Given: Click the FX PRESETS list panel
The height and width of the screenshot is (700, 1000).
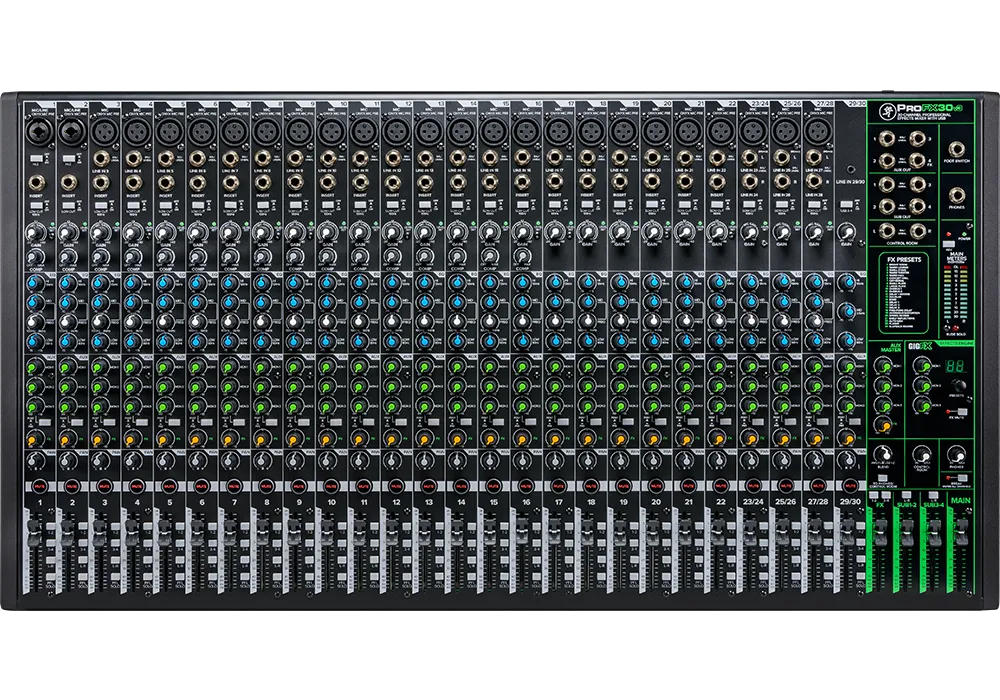Looking at the screenshot, I should [x=905, y=293].
